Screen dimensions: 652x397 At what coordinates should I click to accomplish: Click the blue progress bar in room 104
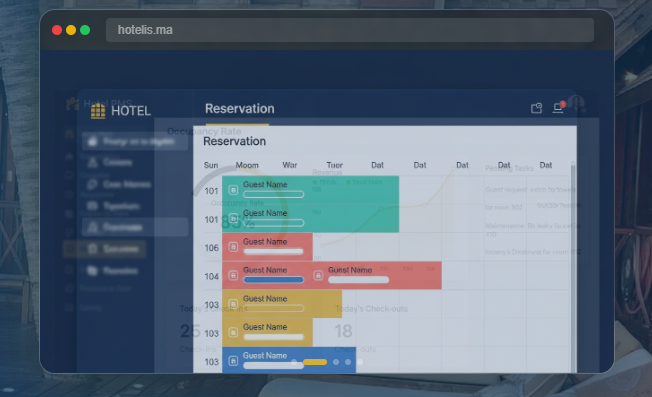274,280
